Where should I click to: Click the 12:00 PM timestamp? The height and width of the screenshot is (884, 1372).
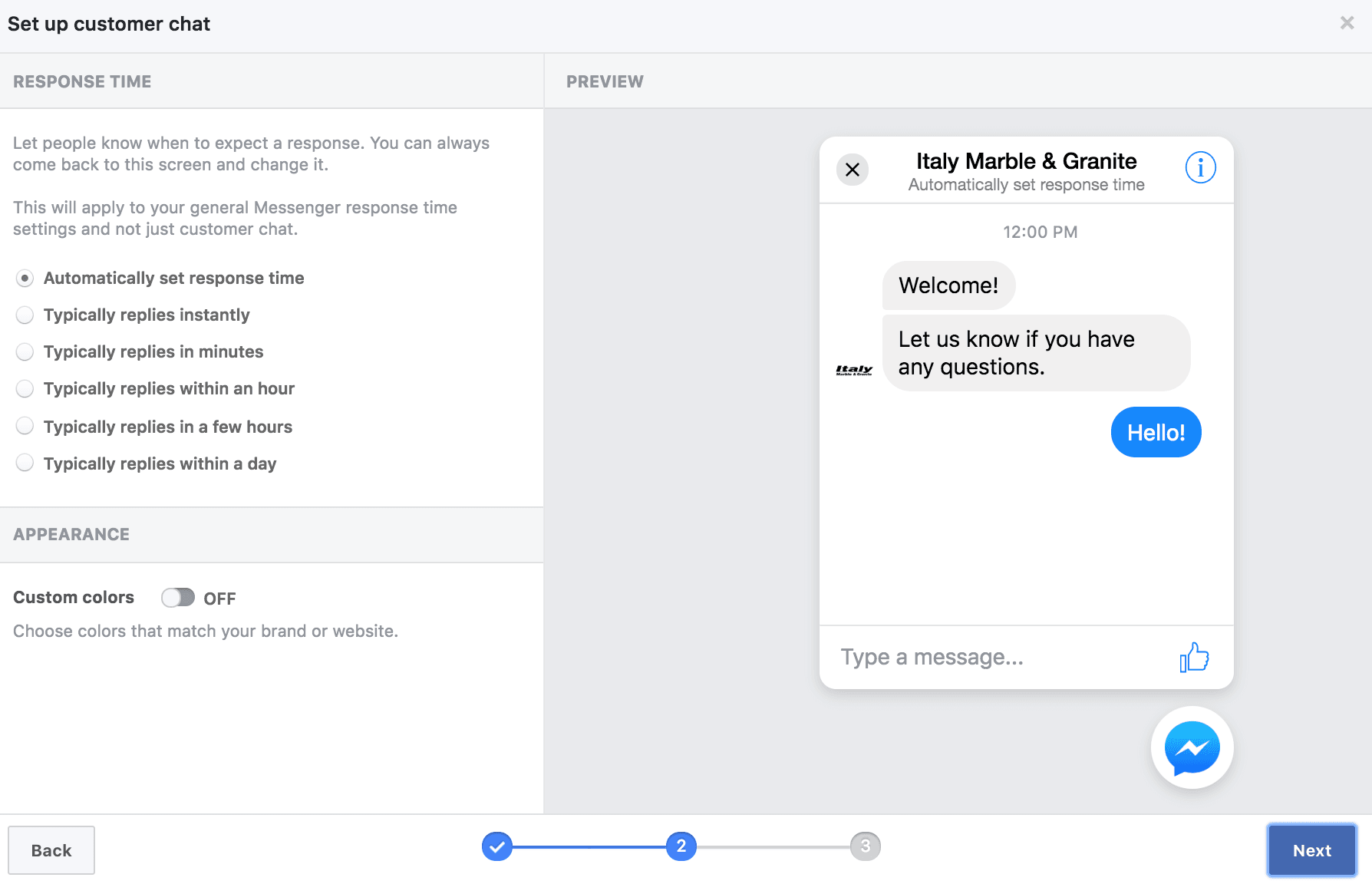tap(1040, 232)
